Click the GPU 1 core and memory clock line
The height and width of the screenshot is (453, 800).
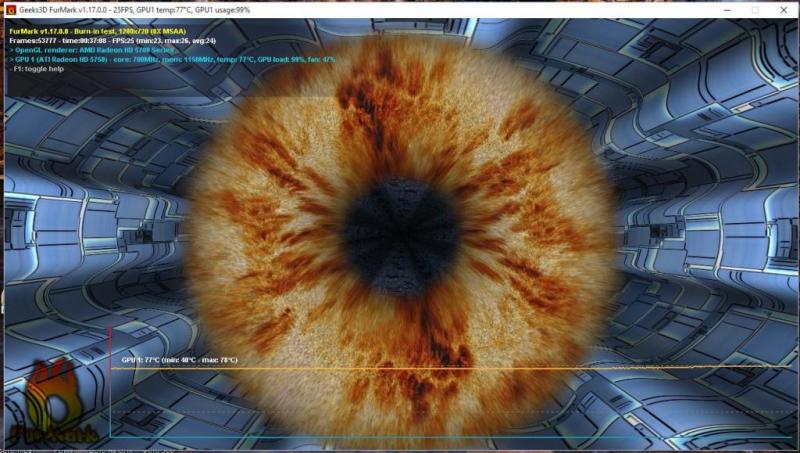click(x=180, y=59)
